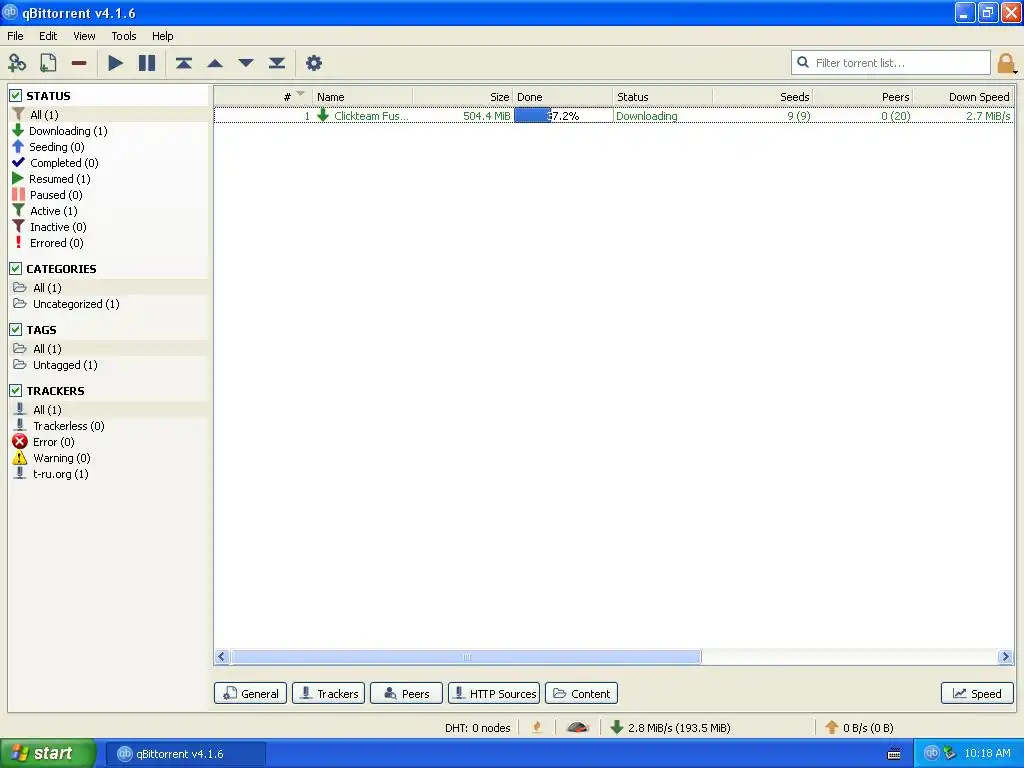Click the Add torrent link toolbar icon

point(17,63)
